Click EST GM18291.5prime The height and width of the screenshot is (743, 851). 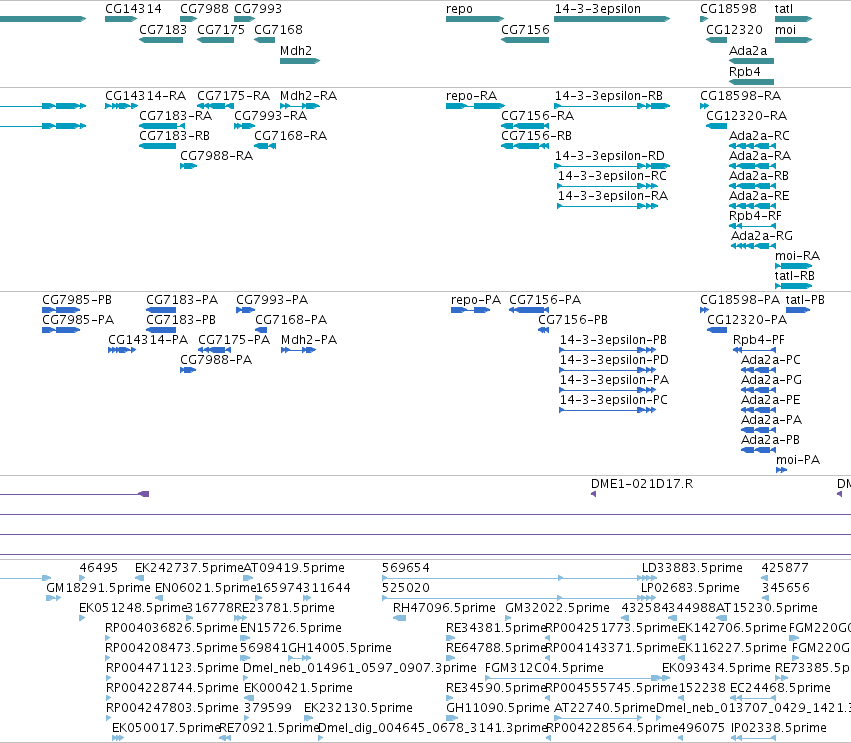pos(98,588)
